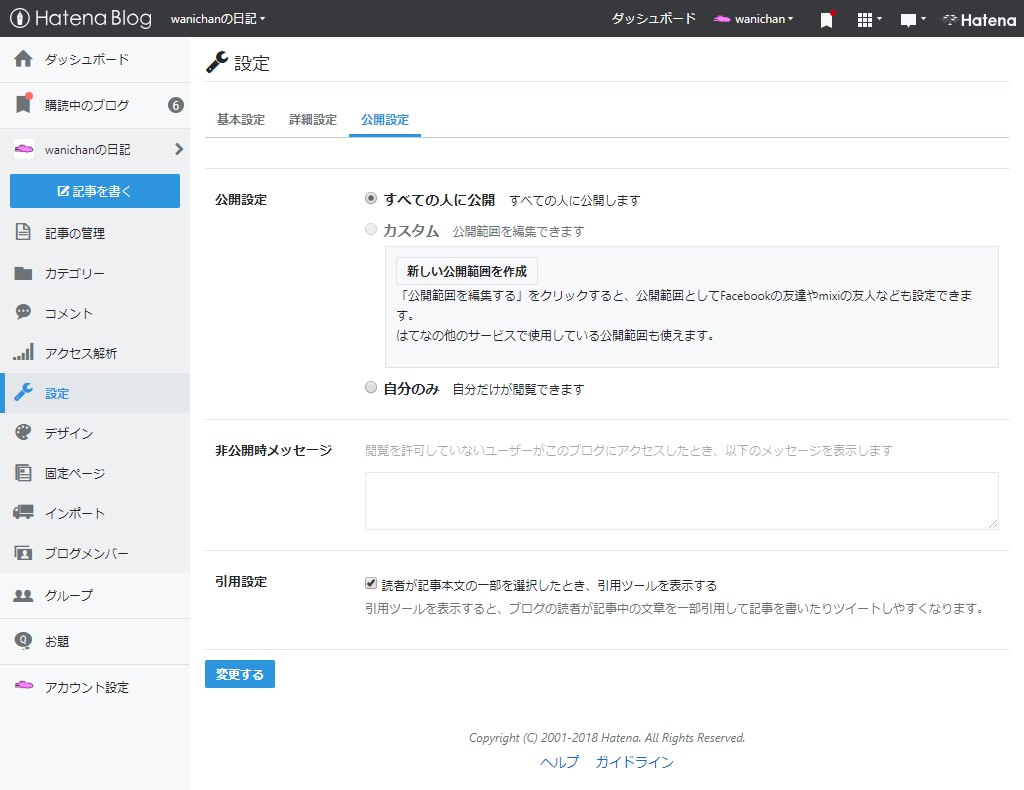This screenshot has height=790, width=1024.
Task: Open the grid services dropdown in header
Action: 869,20
